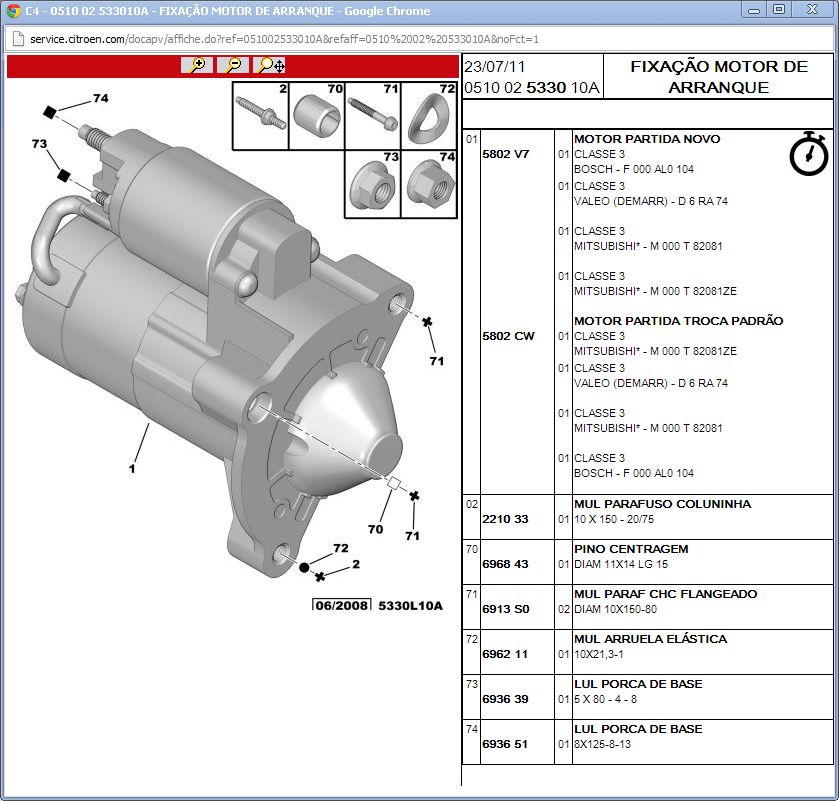Click 10 X 150 - 20/75 specification
839x801 pixels.
tap(614, 519)
